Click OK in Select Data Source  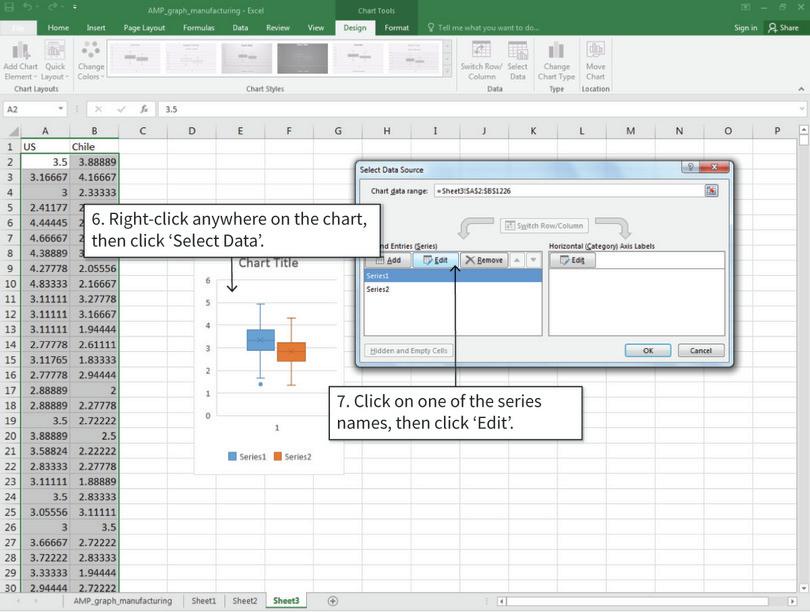pos(648,351)
